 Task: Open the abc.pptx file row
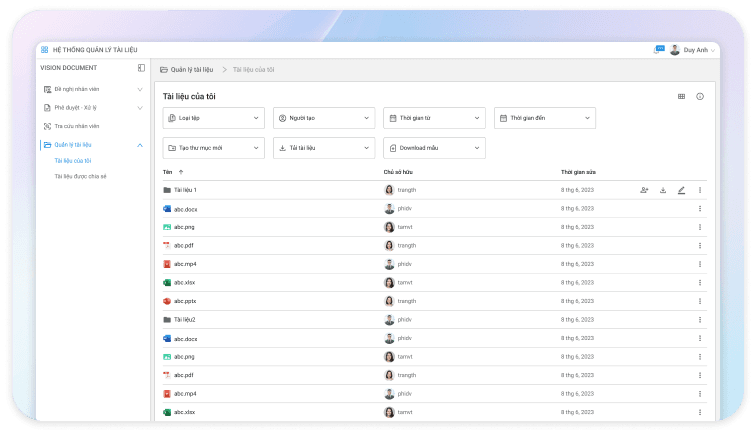click(x=185, y=301)
